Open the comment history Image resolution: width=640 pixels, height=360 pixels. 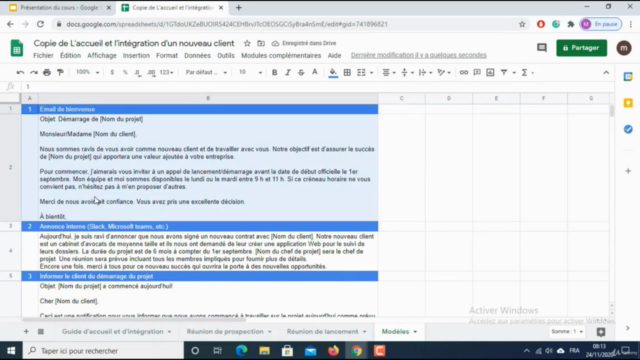542,48
